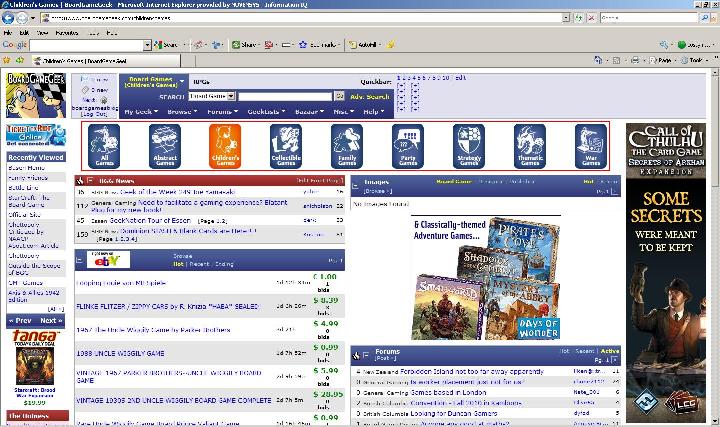Open the Favorites menu
The image size is (720, 427).
pos(67,33)
